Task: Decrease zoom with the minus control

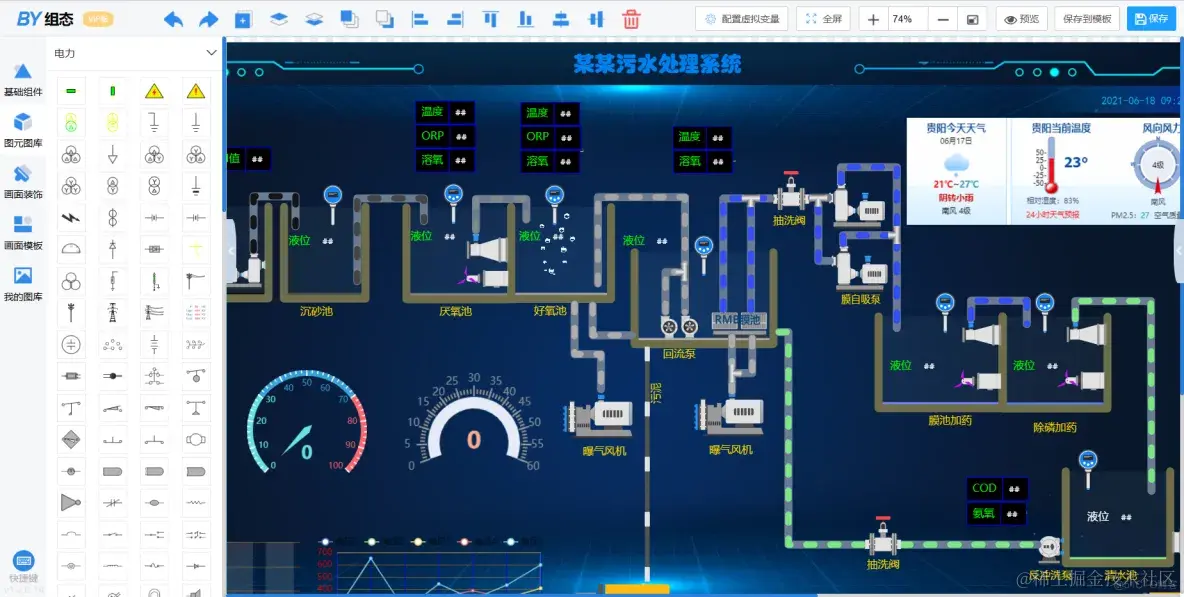Action: click(941, 17)
